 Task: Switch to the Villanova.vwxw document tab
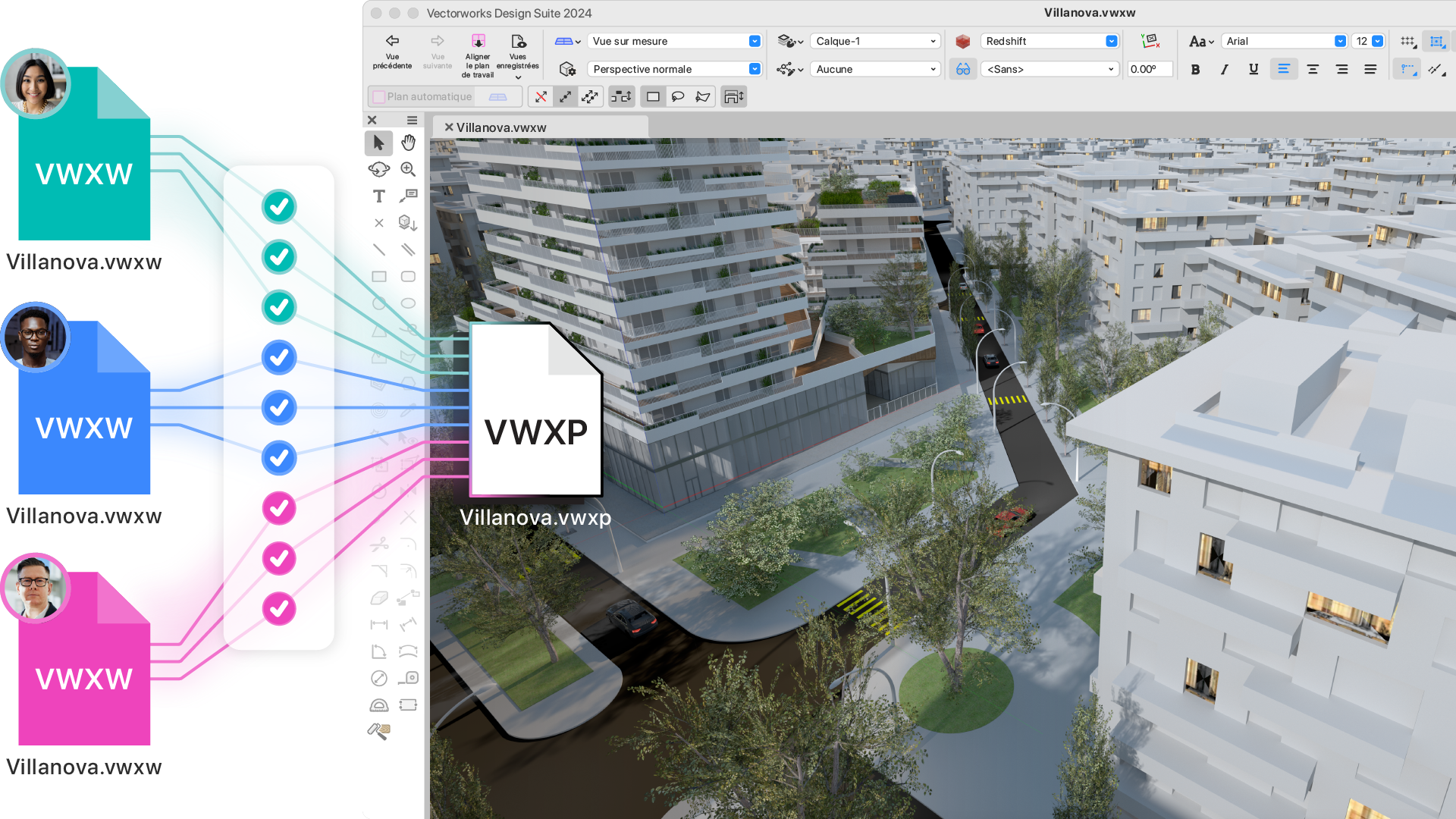[x=501, y=127]
